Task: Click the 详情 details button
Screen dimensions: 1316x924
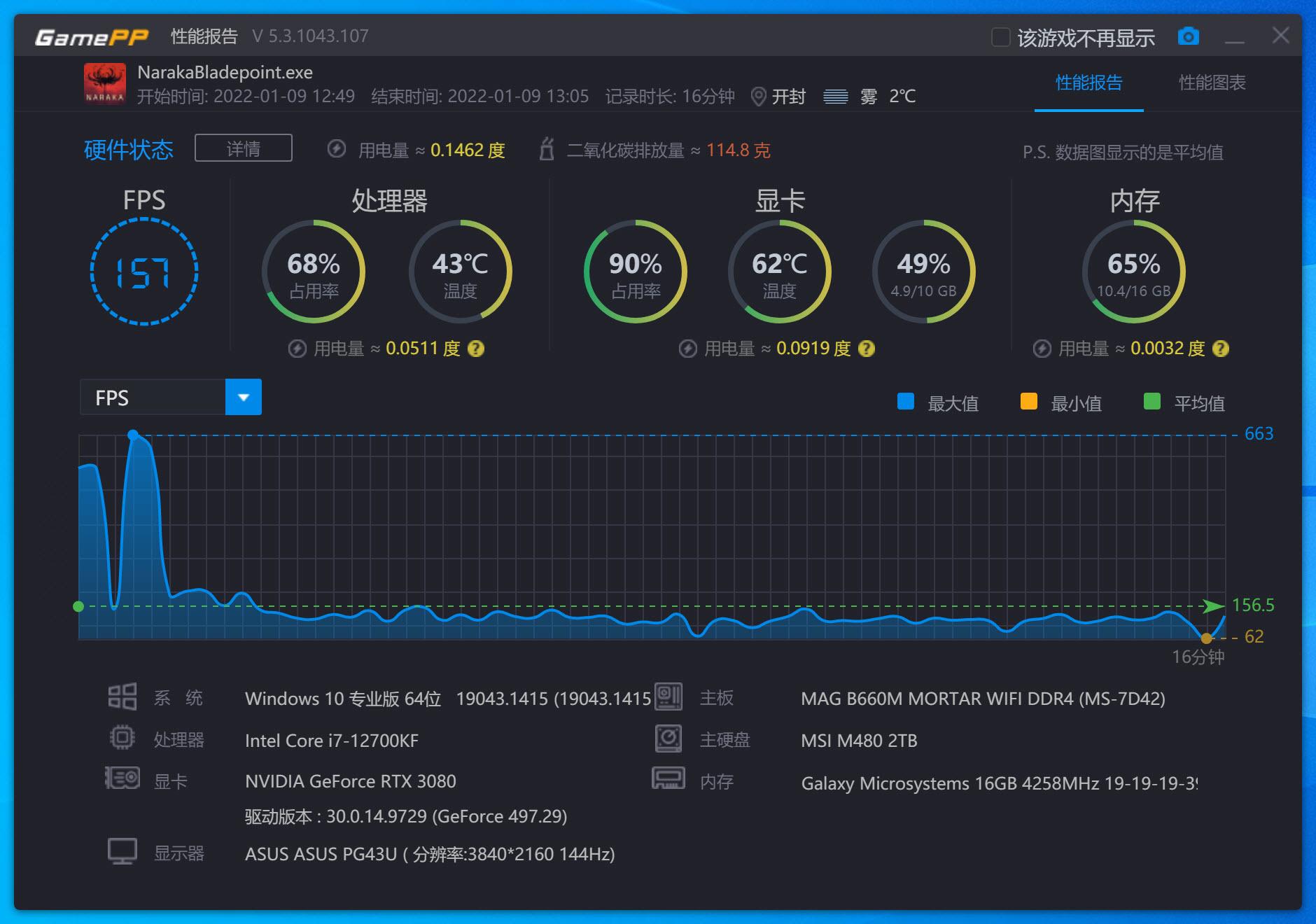Action: coord(244,148)
